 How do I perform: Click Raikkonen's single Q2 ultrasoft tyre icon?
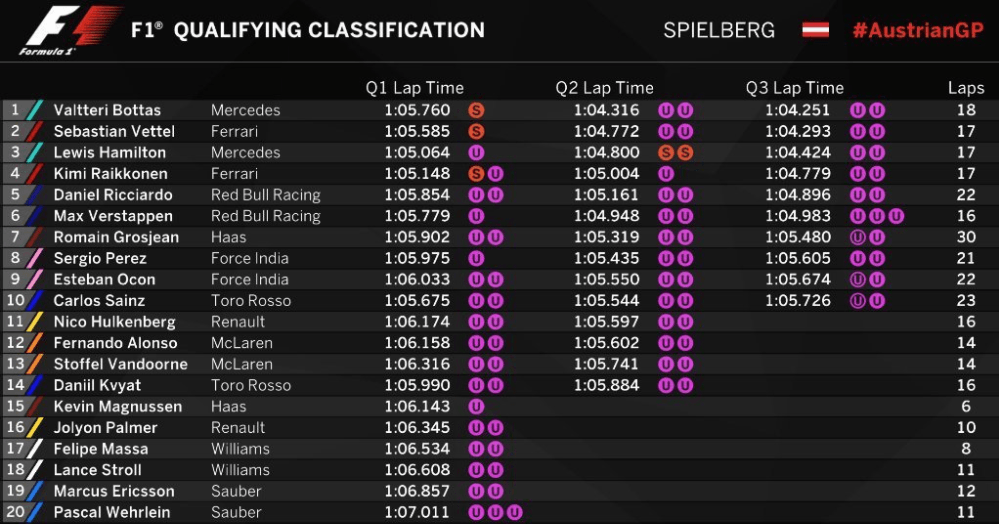pos(666,173)
